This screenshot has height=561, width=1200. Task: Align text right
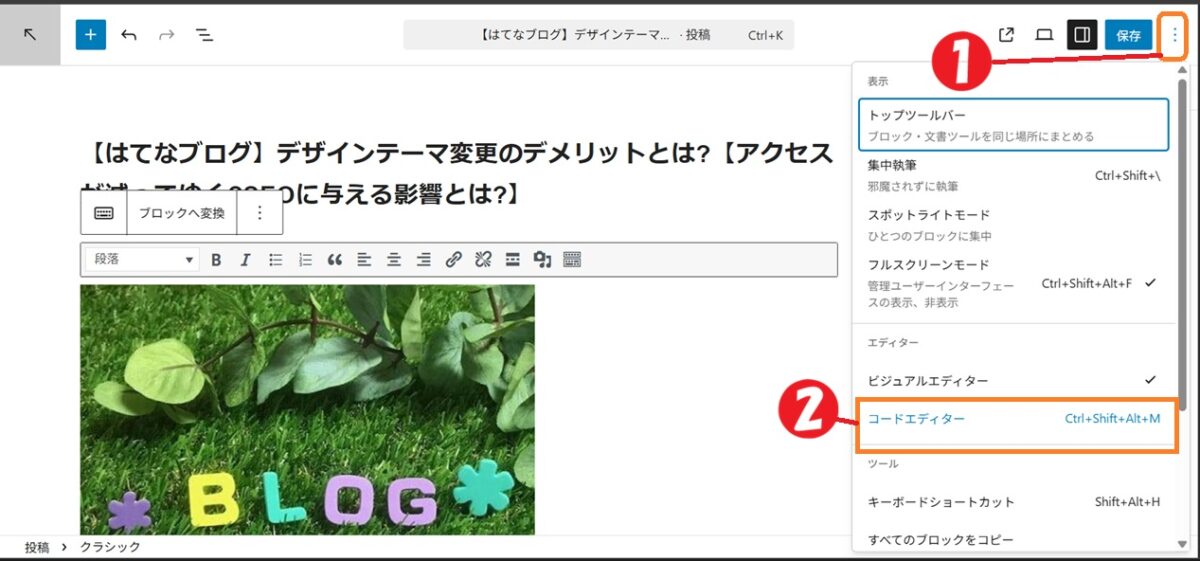(x=423, y=260)
